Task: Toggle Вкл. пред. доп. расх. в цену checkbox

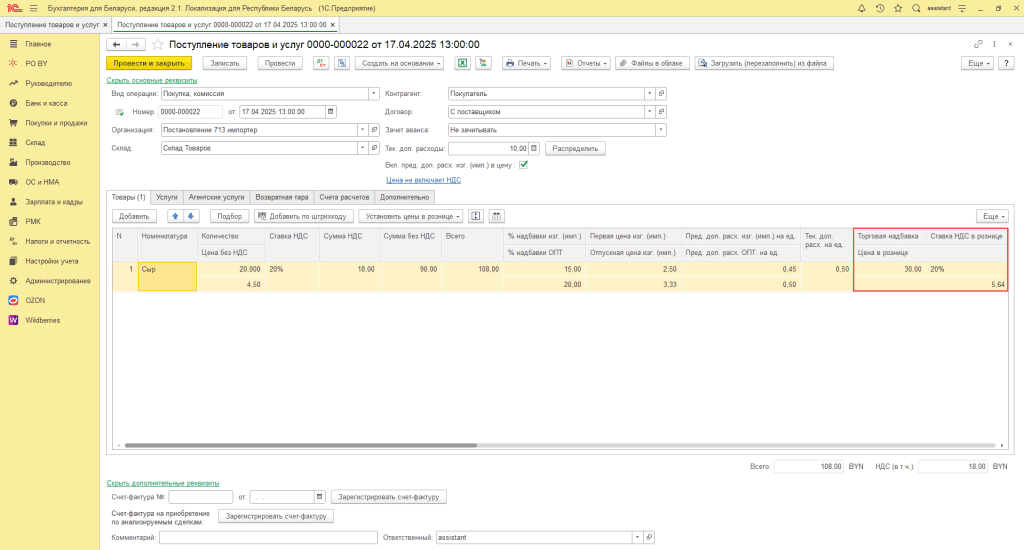Action: [524, 165]
